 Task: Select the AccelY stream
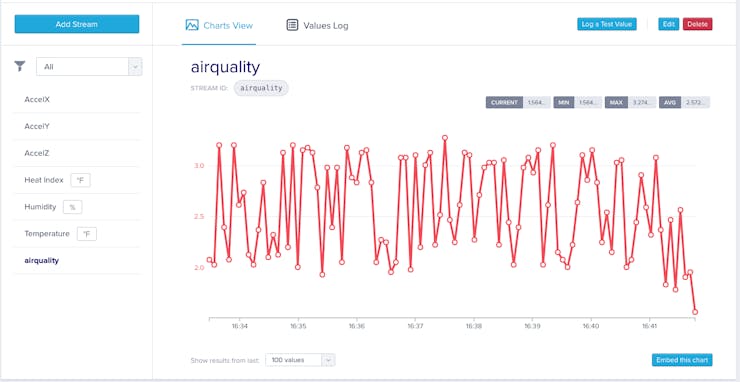coord(76,127)
